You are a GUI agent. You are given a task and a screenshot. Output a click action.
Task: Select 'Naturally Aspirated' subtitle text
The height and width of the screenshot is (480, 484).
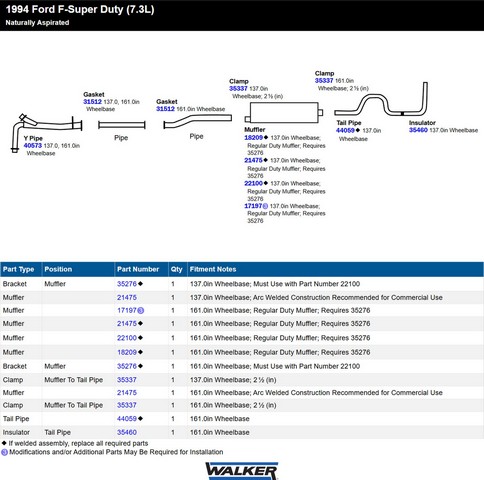click(37, 23)
